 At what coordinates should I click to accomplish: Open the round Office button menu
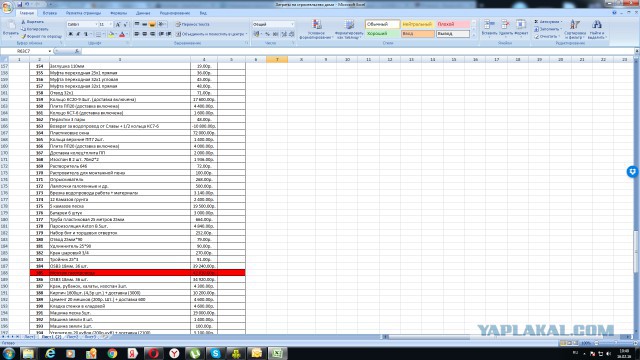(x=7, y=8)
